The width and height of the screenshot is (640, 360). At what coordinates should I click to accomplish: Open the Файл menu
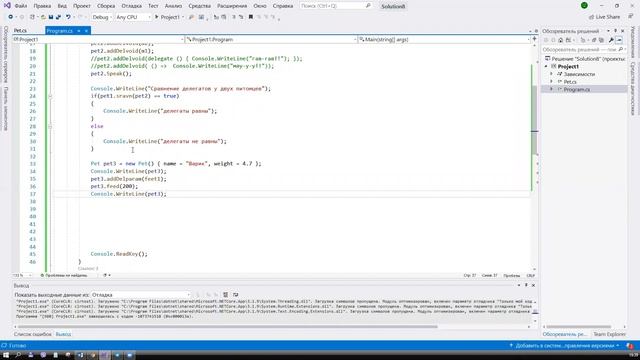coord(20,6)
